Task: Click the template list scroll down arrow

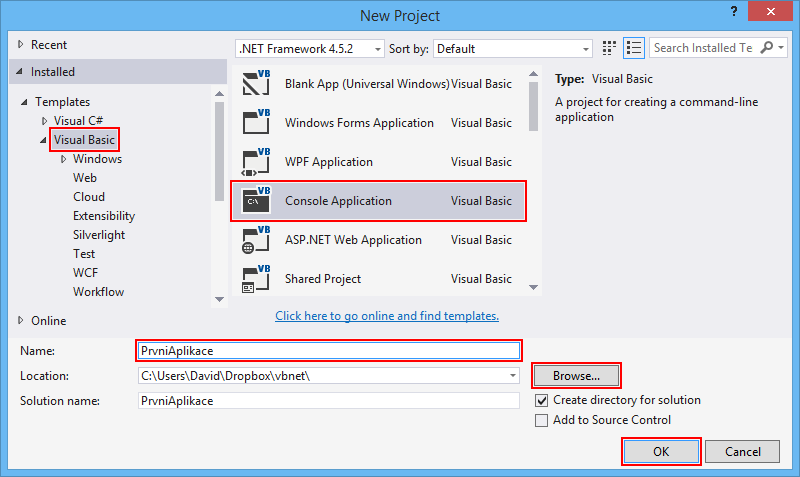Action: click(533, 288)
